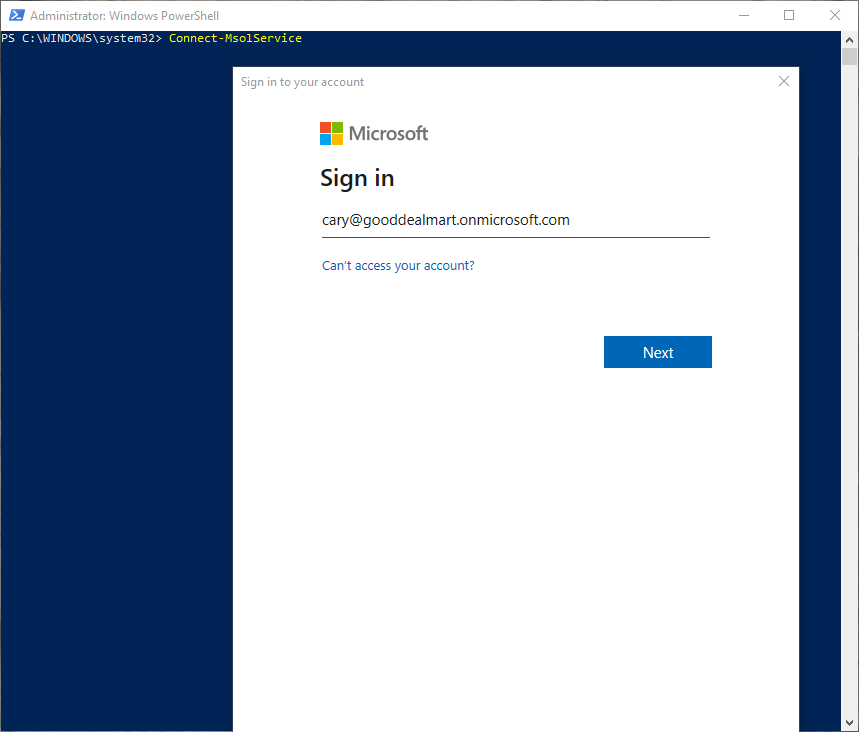Close the Administrator PowerShell window
This screenshot has width=859, height=732.
[834, 15]
